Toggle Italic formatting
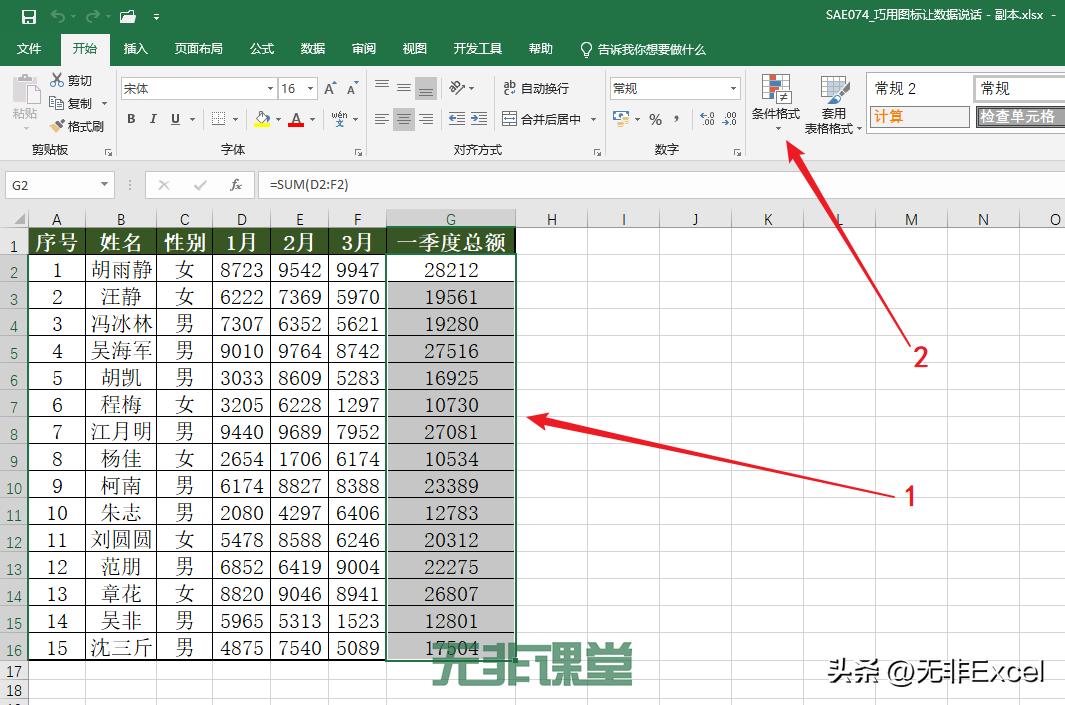Viewport: 1065px width, 705px height. click(153, 119)
